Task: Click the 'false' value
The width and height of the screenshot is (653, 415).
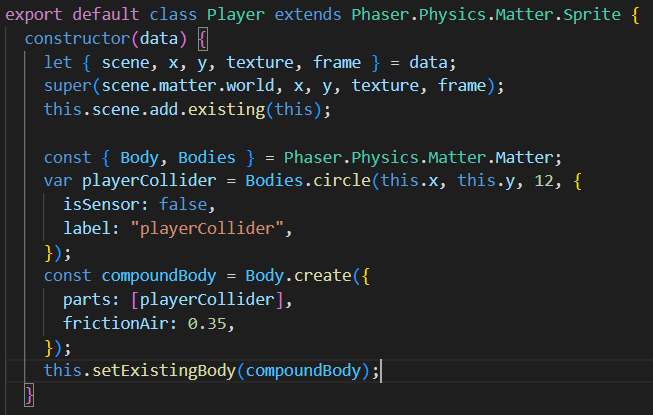Action: pos(183,205)
